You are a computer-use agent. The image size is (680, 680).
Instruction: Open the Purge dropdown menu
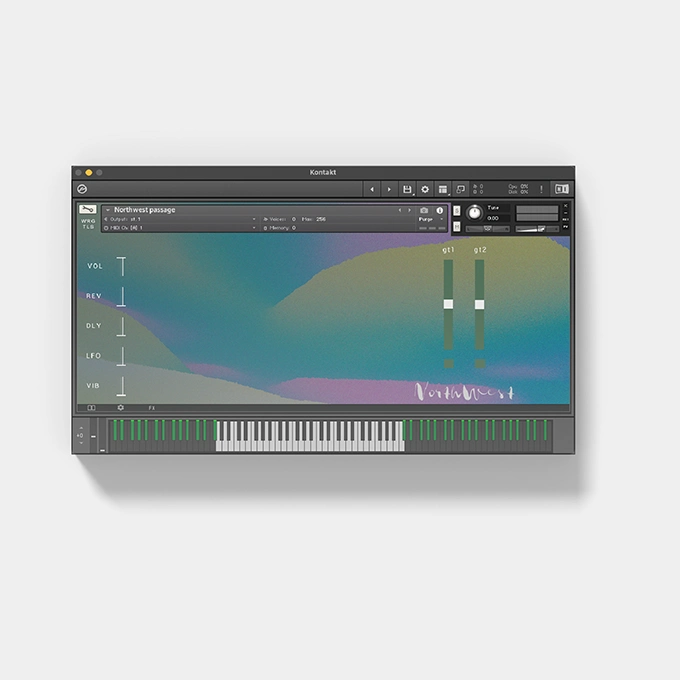(427, 219)
